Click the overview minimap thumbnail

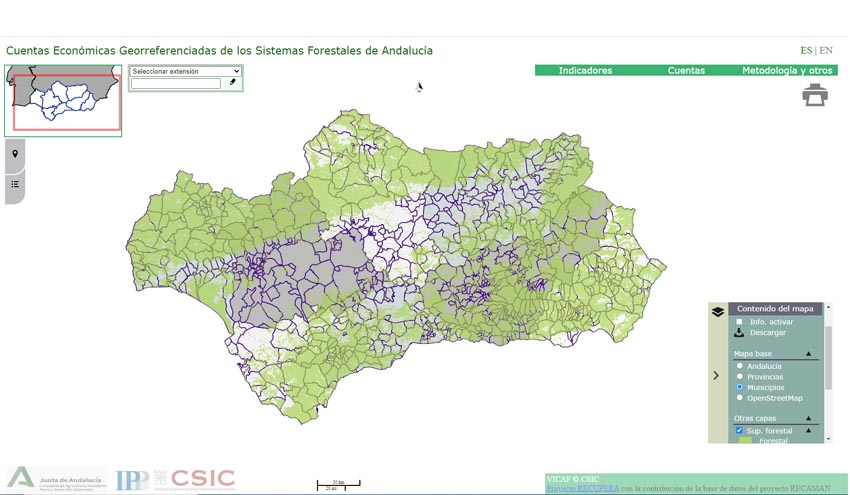(x=63, y=101)
